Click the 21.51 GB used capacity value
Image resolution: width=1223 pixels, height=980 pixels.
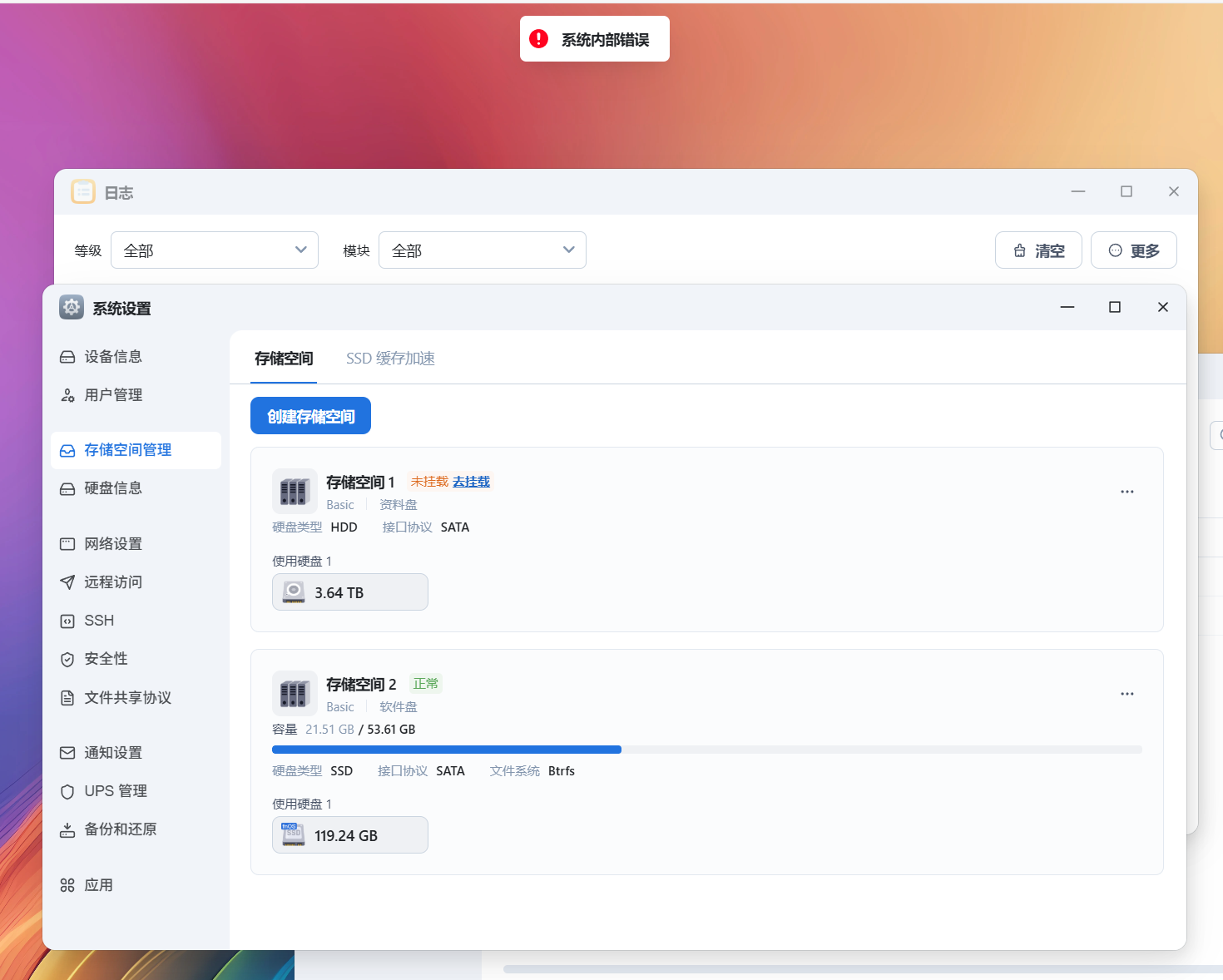coord(329,730)
